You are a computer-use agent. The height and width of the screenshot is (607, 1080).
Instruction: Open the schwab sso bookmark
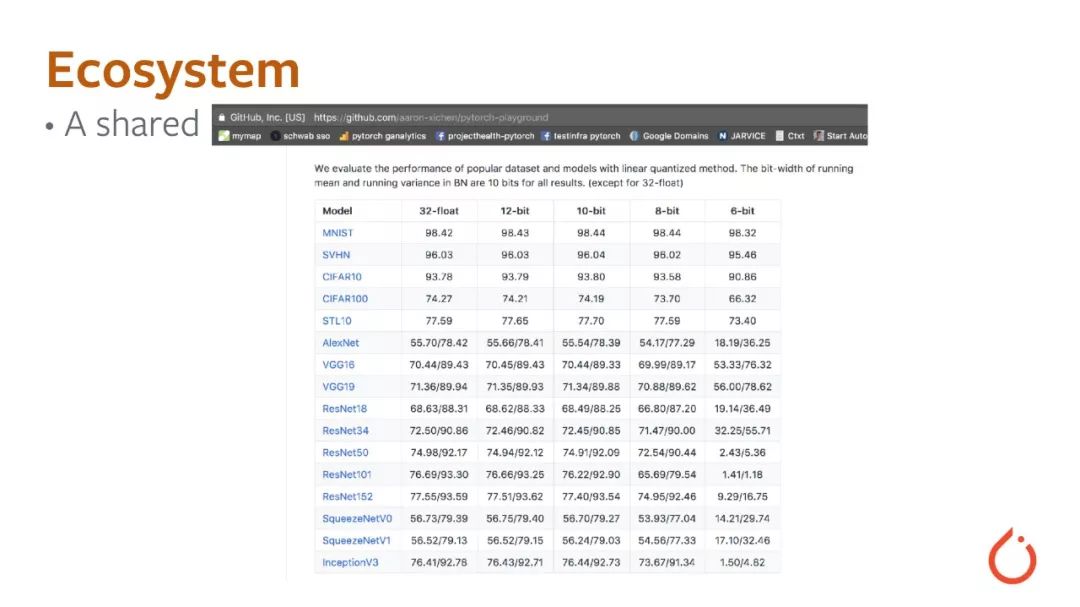point(300,136)
